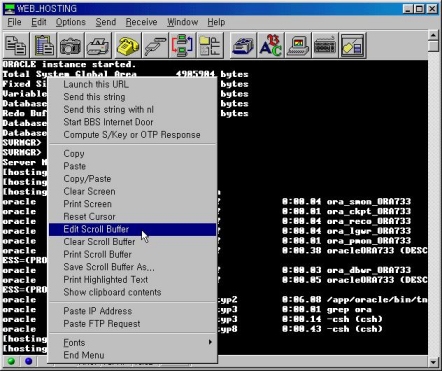The height and width of the screenshot is (371, 442).
Task: Choose Paste IP Address
Action: pos(132,311)
